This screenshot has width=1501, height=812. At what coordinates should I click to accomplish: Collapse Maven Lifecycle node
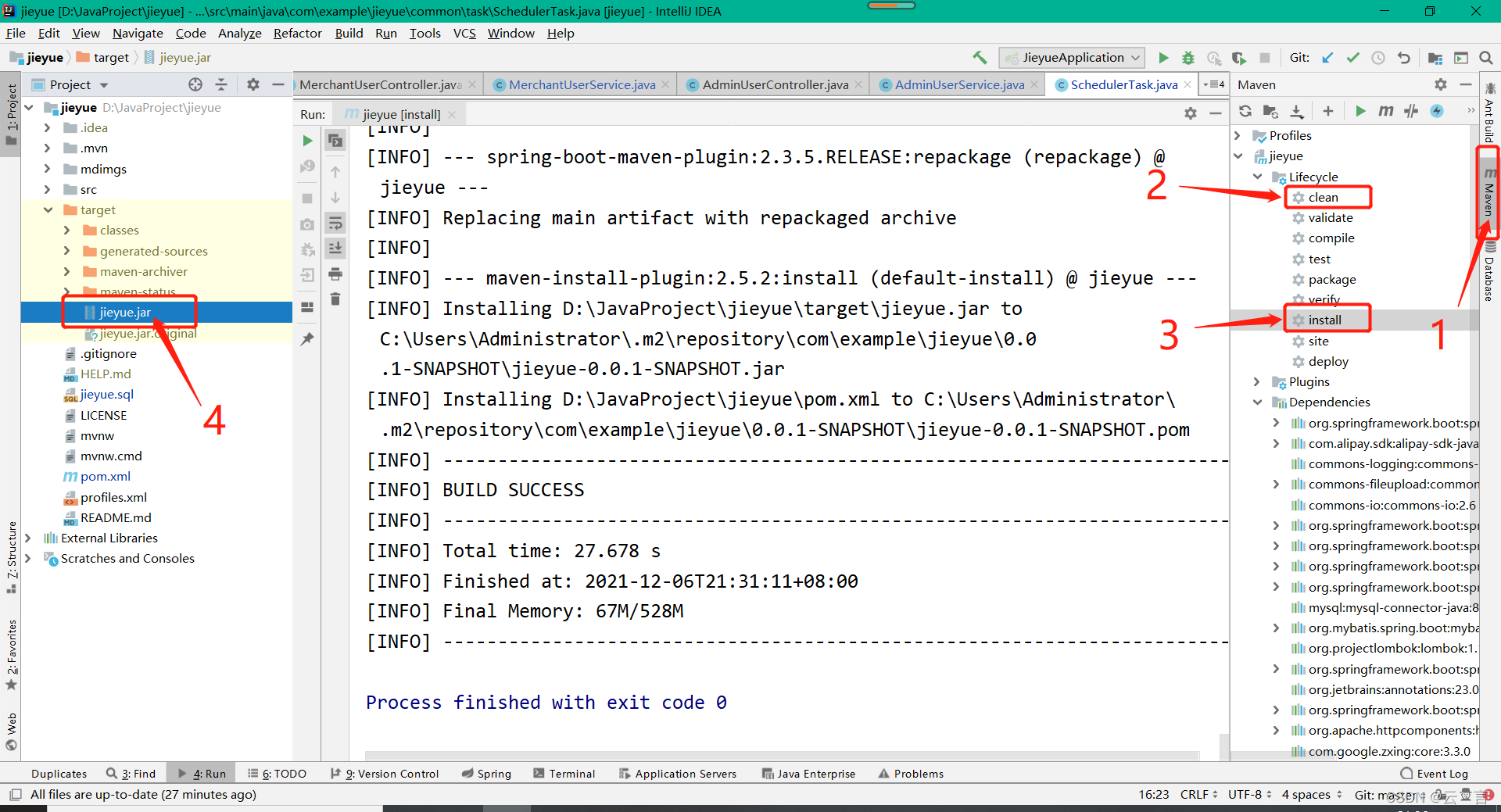click(1258, 177)
